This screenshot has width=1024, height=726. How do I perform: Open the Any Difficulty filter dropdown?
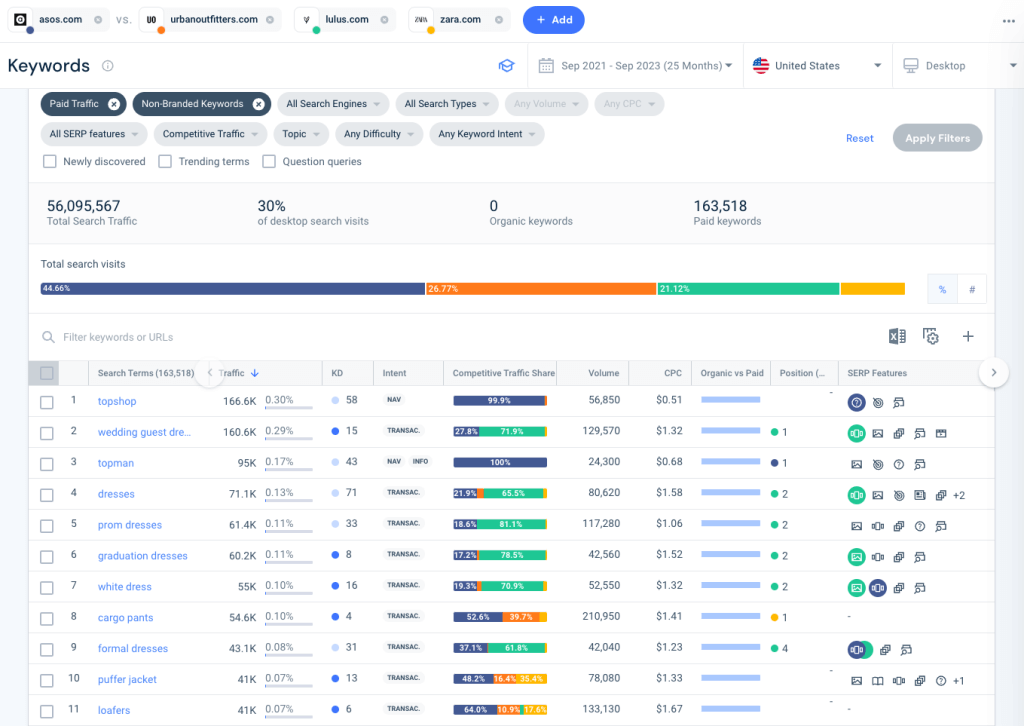pos(378,133)
